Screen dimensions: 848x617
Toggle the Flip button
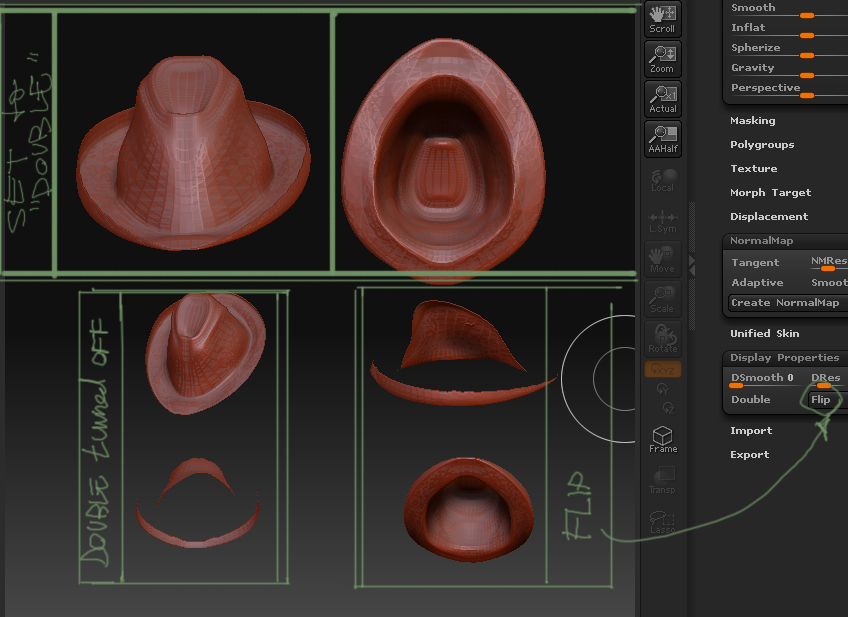tap(821, 400)
